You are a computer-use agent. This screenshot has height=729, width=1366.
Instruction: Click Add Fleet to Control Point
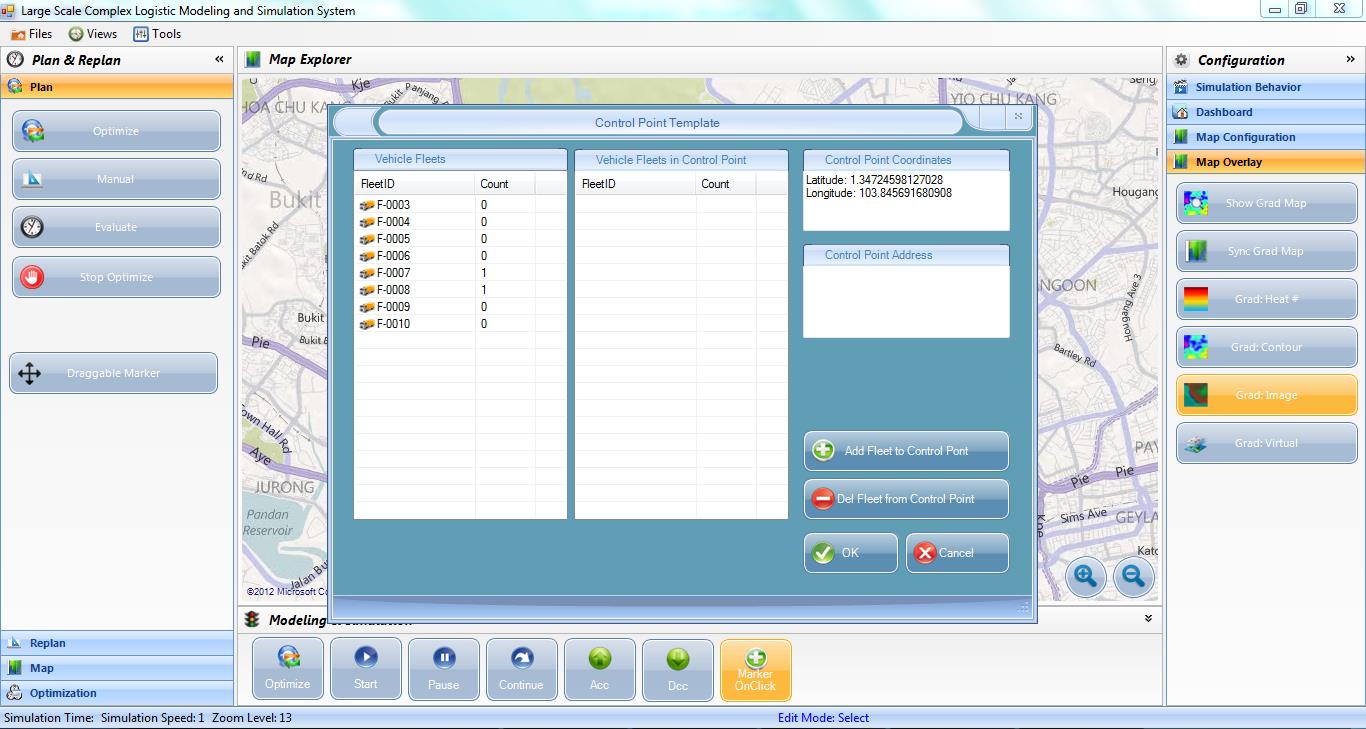(x=906, y=451)
